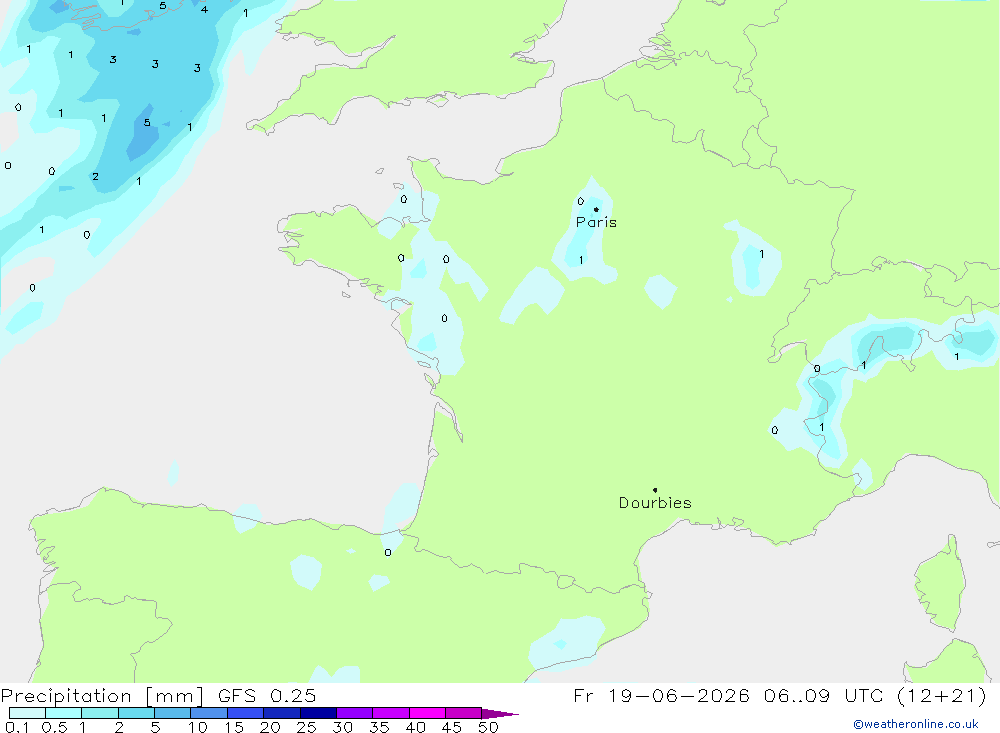Screen dimensions: 1000x733
Task: Pick the 0.5–1 mm legend swatch
Action: pos(63,713)
